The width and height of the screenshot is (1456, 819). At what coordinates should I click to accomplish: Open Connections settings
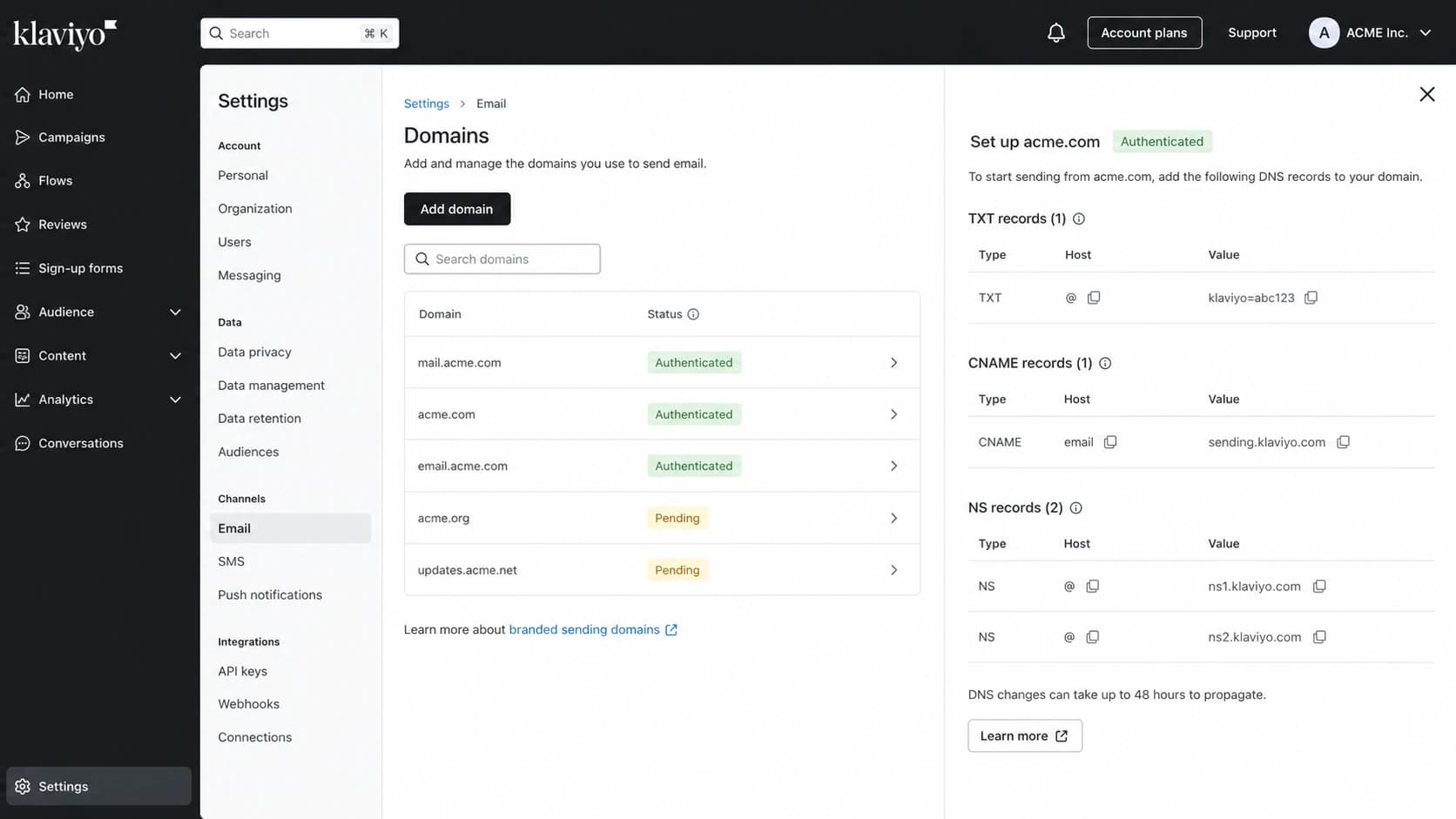coord(254,737)
